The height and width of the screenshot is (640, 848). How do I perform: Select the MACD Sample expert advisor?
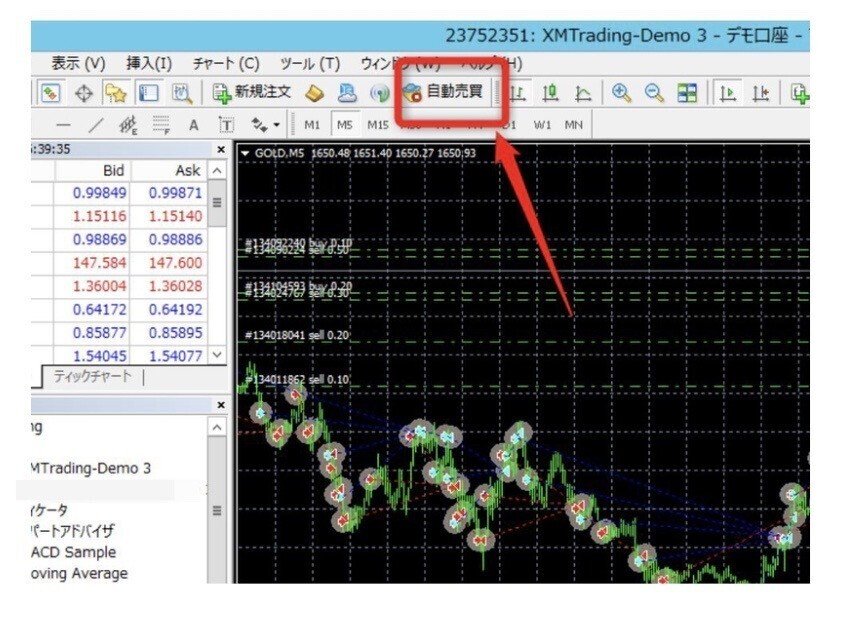pyautogui.click(x=74, y=552)
